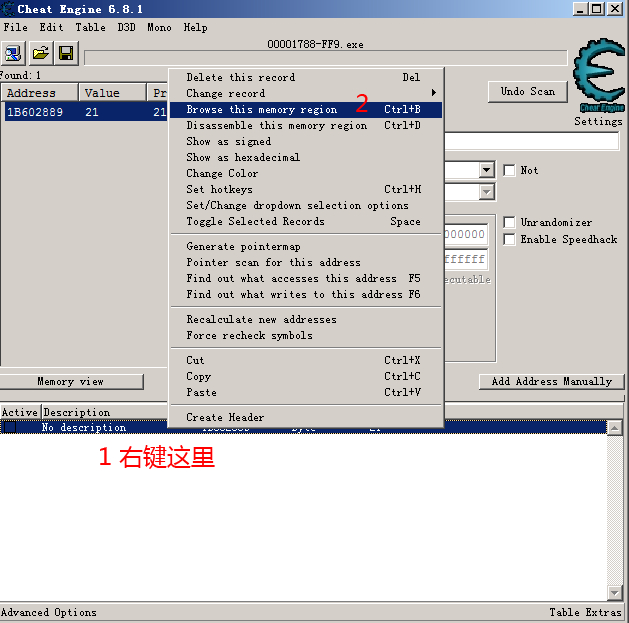The width and height of the screenshot is (629, 623).
Task: Open the Mono menu
Action: (x=159, y=27)
